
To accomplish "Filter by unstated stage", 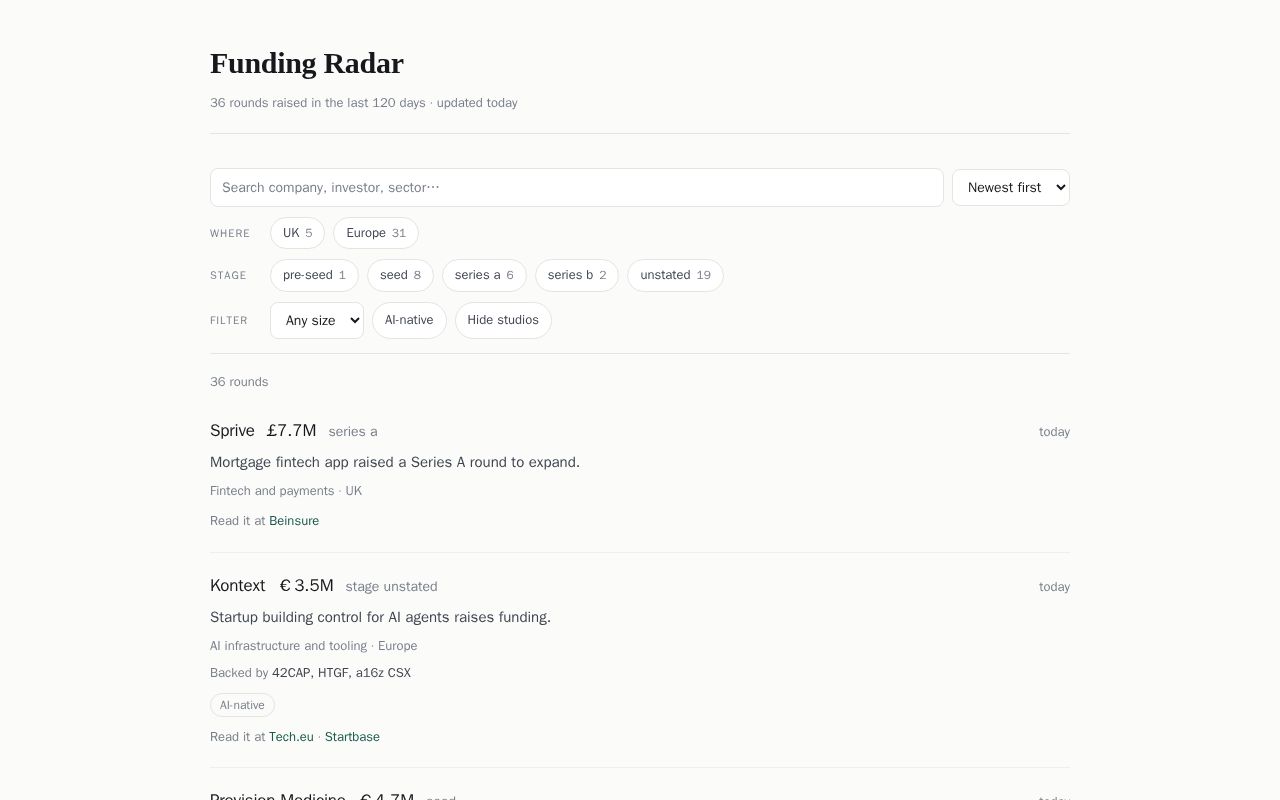I will coord(675,275).
